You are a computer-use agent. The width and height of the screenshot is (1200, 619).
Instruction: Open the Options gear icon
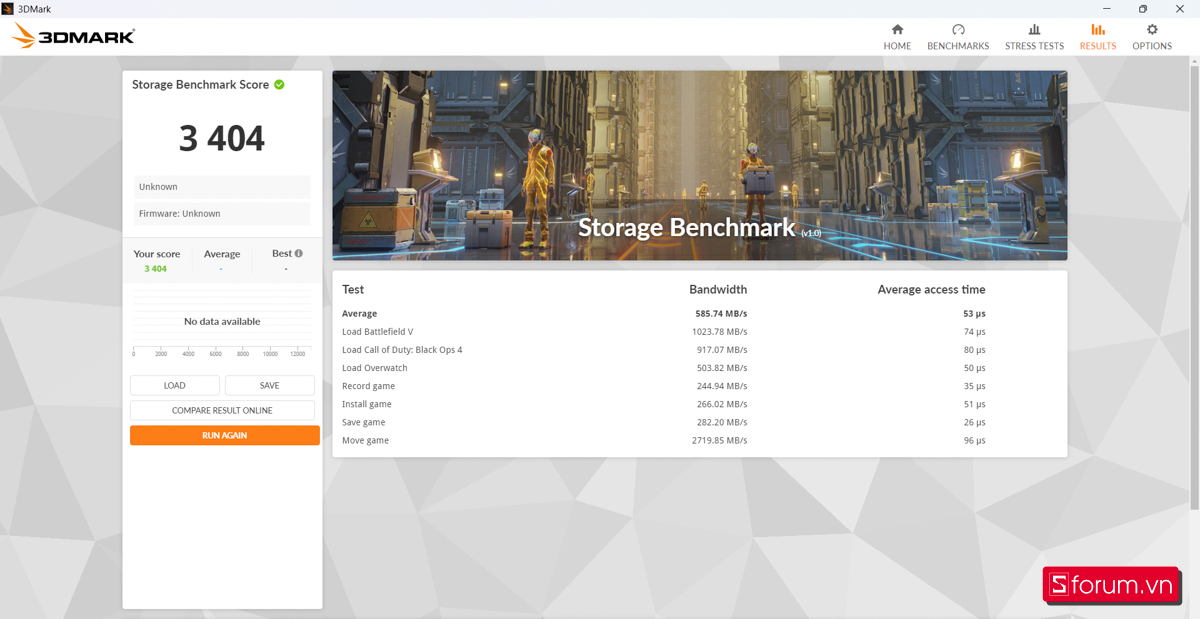pos(1152,30)
